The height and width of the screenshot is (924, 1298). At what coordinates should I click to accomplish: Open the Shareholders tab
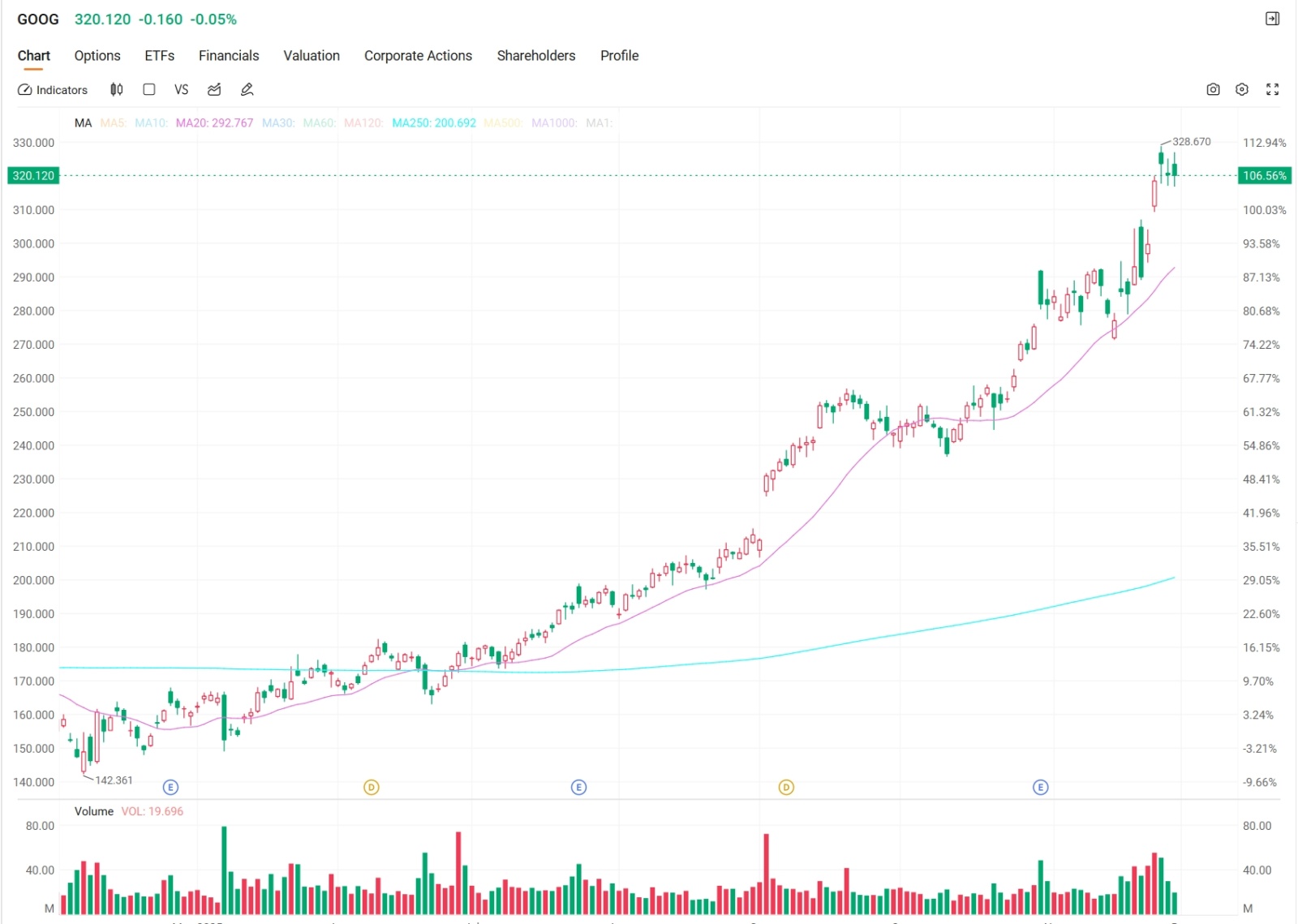tap(536, 56)
